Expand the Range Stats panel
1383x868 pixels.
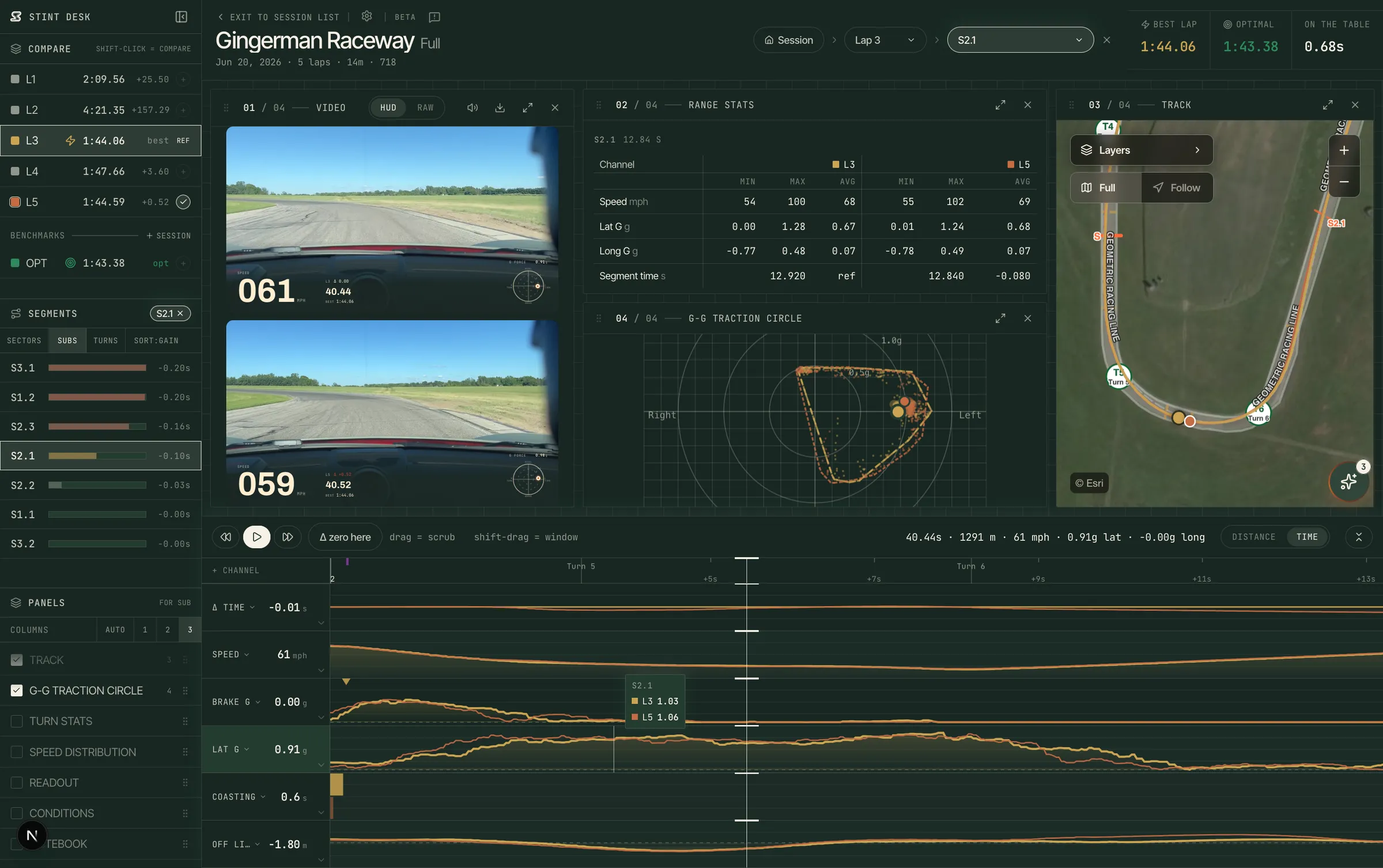1000,105
